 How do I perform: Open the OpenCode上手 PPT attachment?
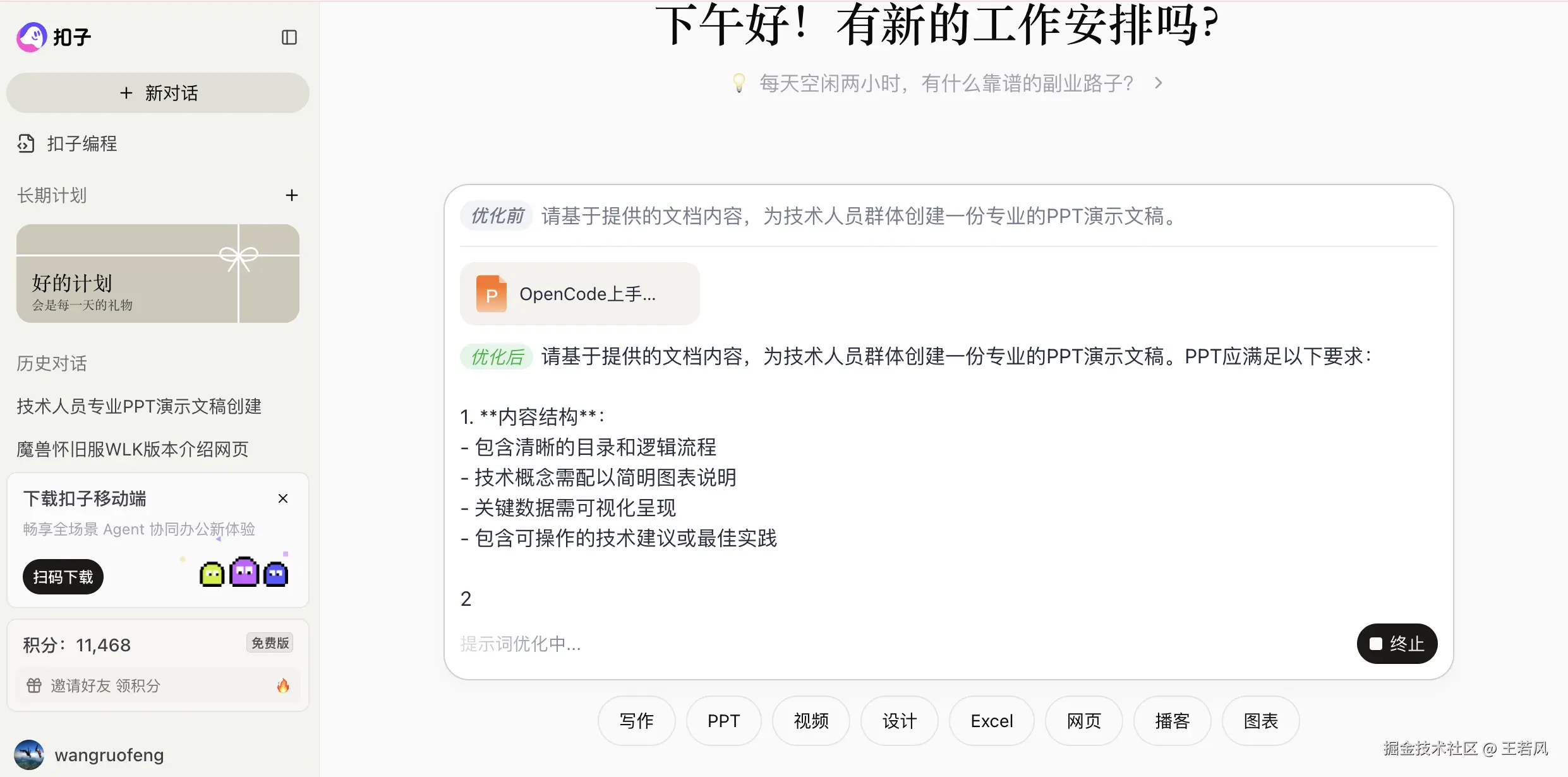pyautogui.click(x=579, y=294)
